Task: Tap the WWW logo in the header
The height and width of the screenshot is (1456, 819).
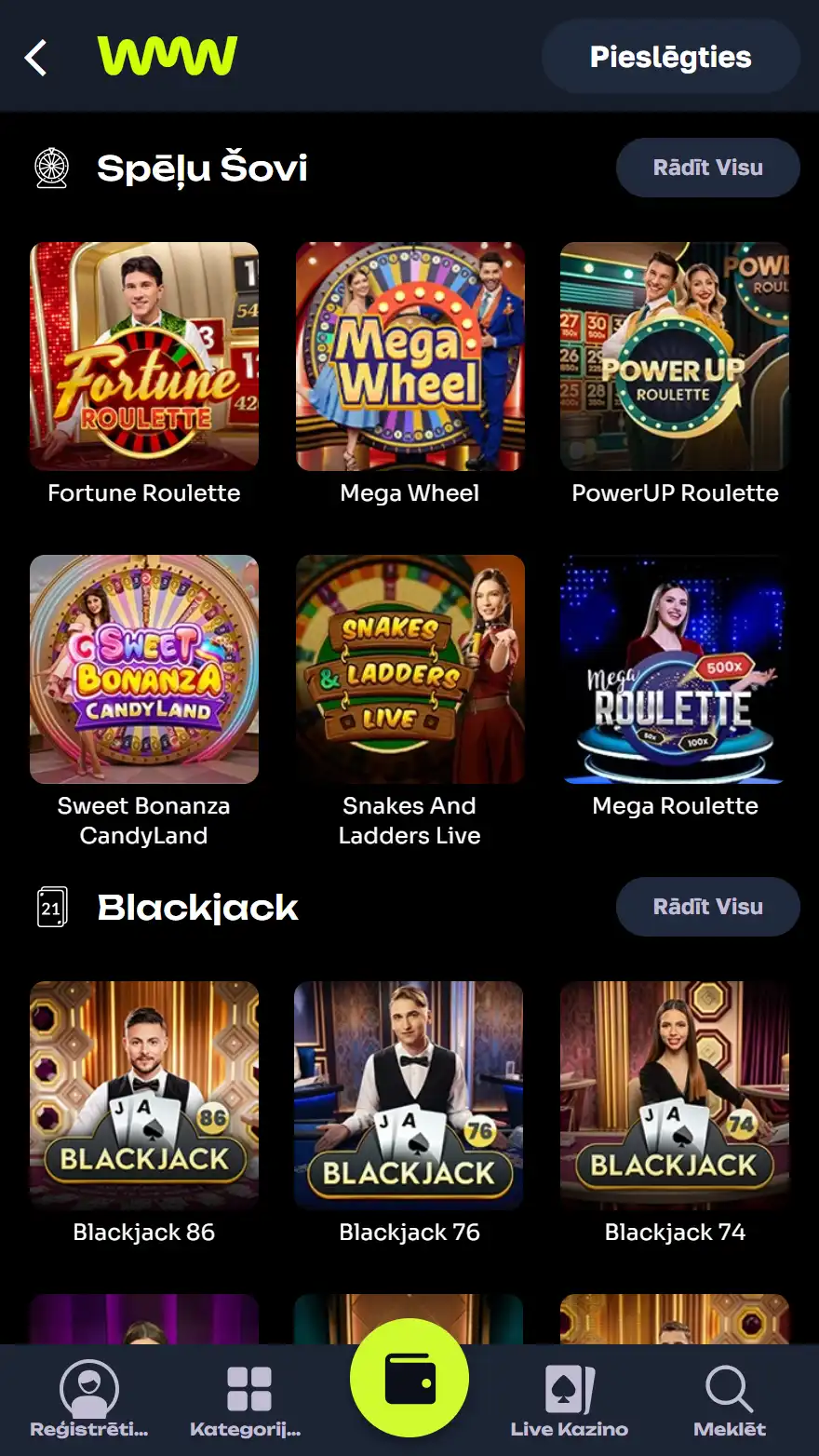Action: (x=169, y=57)
